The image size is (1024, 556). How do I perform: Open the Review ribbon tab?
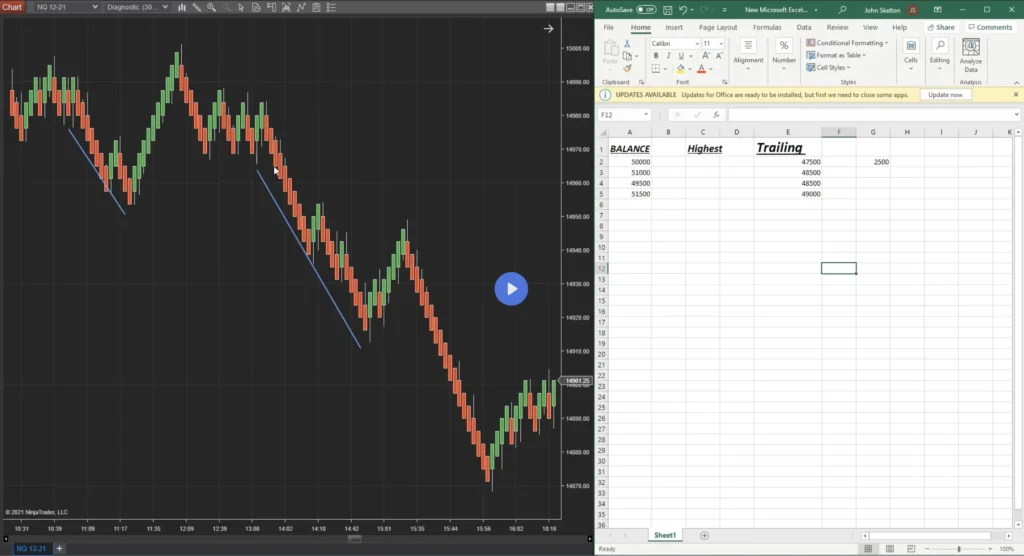[837, 27]
